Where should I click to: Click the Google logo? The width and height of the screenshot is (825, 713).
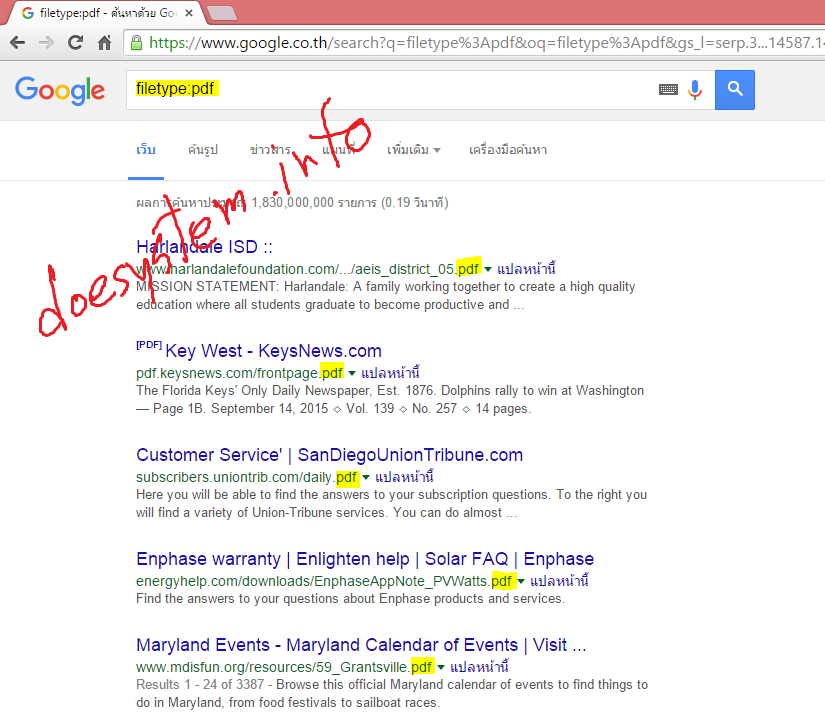60,91
